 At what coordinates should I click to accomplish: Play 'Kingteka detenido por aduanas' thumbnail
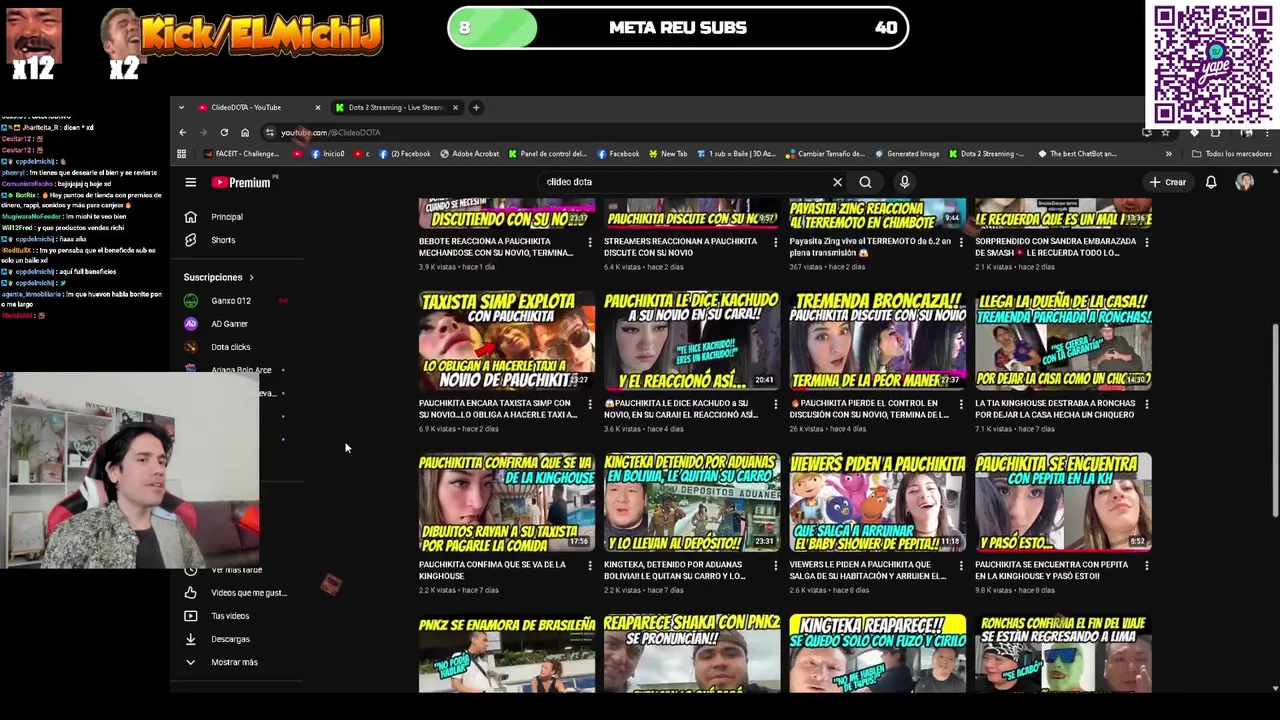[x=692, y=503]
